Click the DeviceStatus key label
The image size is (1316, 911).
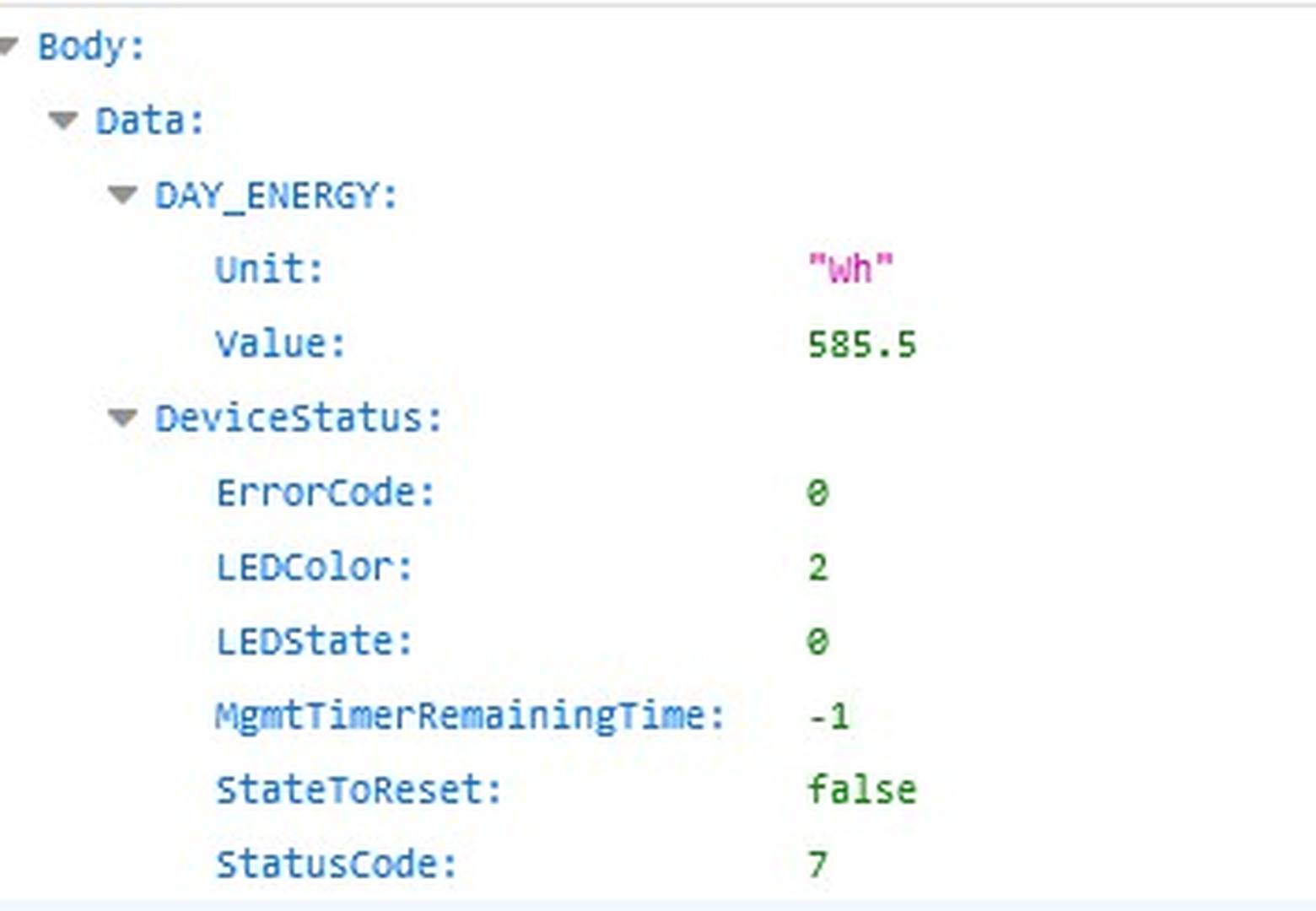pyautogui.click(x=299, y=418)
